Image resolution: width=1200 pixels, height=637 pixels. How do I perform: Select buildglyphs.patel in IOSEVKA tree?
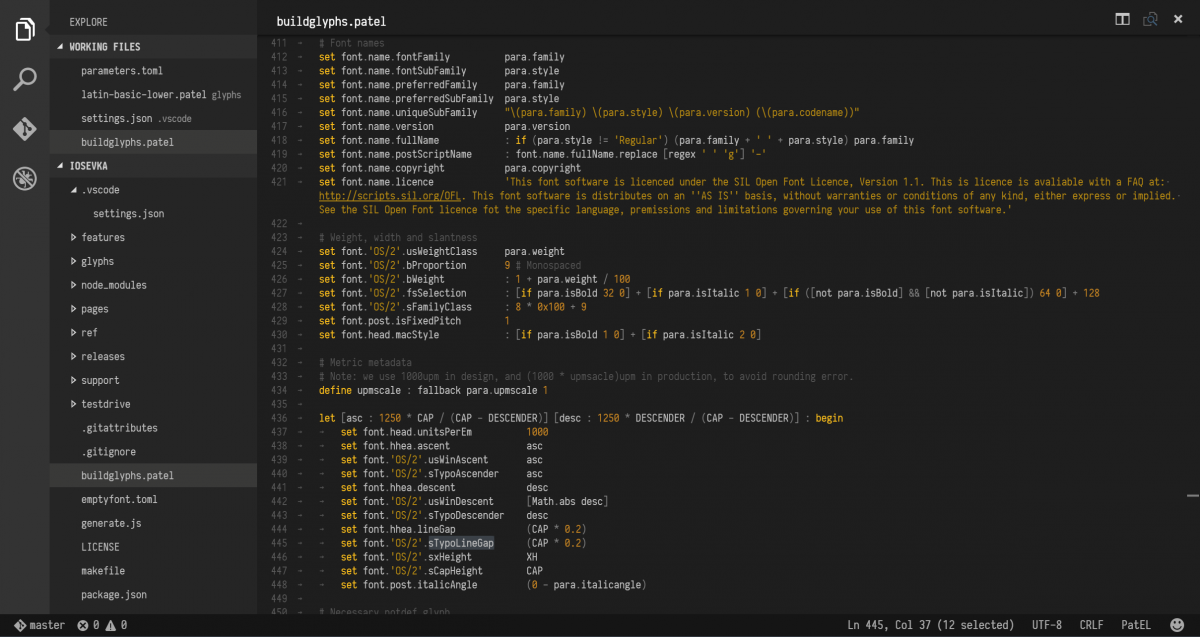point(153,476)
